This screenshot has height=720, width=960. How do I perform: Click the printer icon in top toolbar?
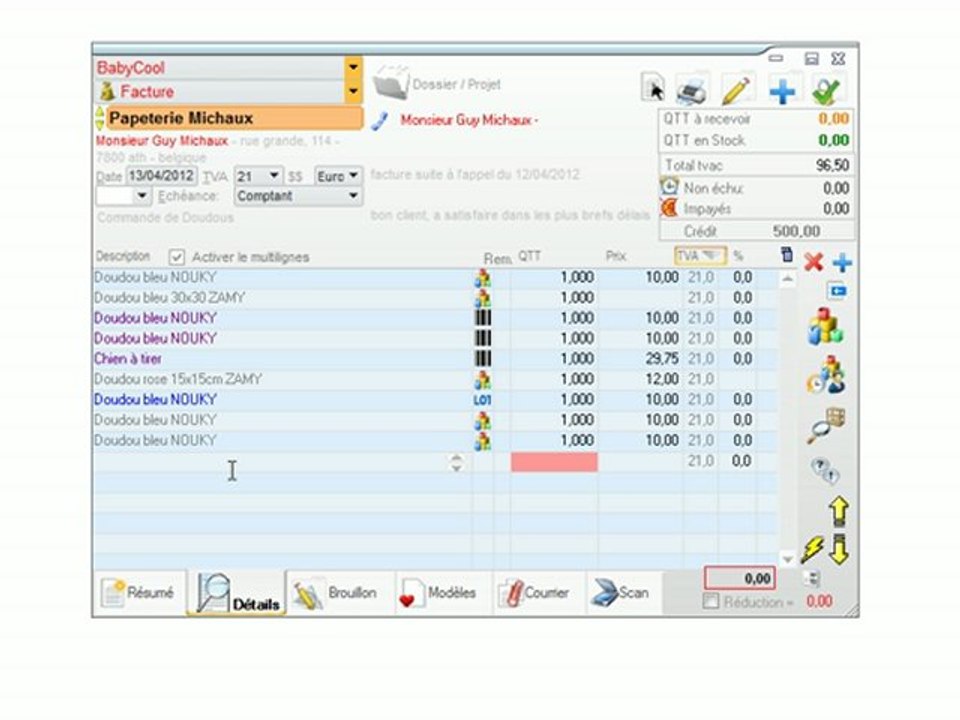tap(692, 91)
